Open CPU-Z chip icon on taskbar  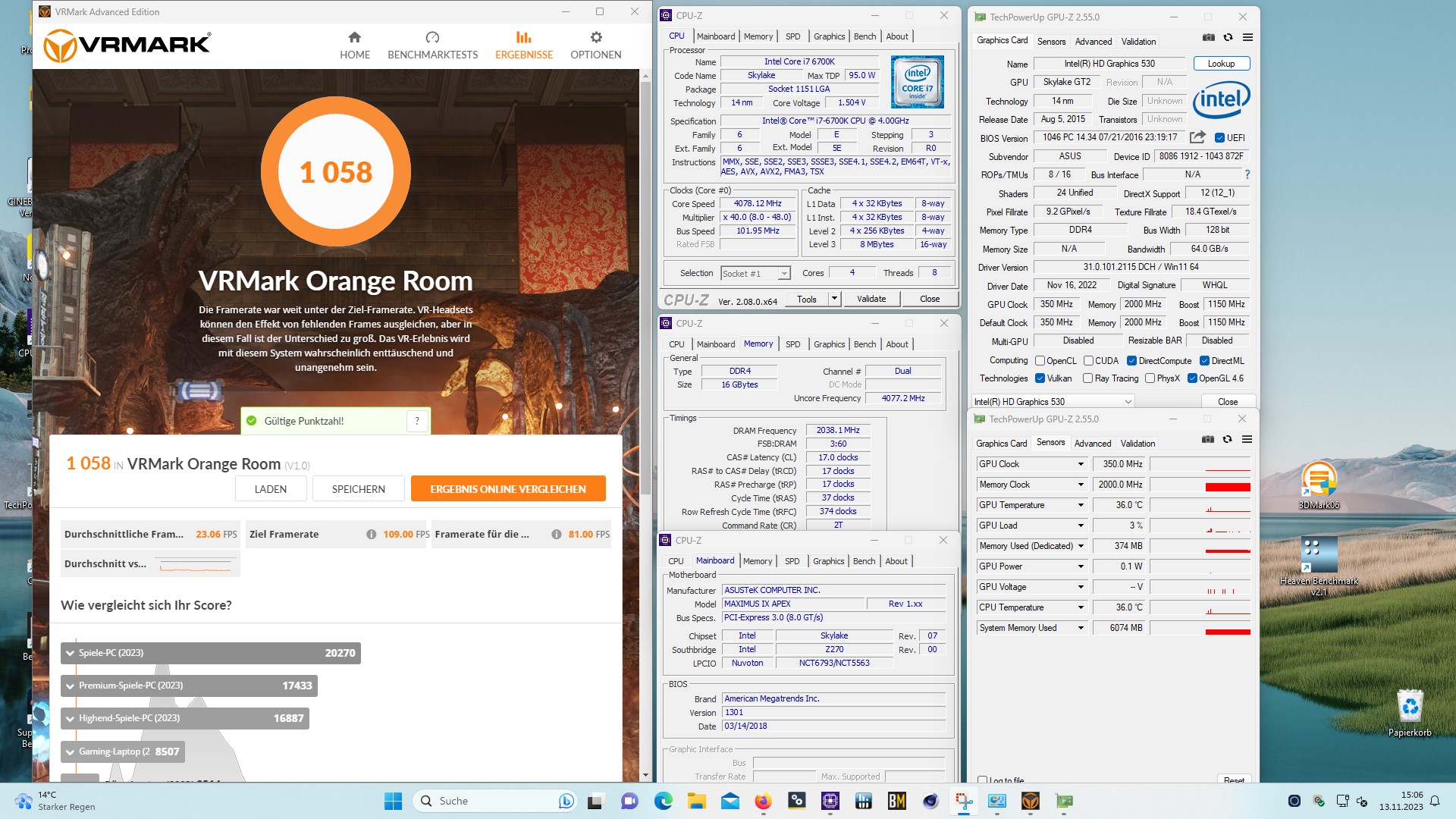click(x=830, y=801)
